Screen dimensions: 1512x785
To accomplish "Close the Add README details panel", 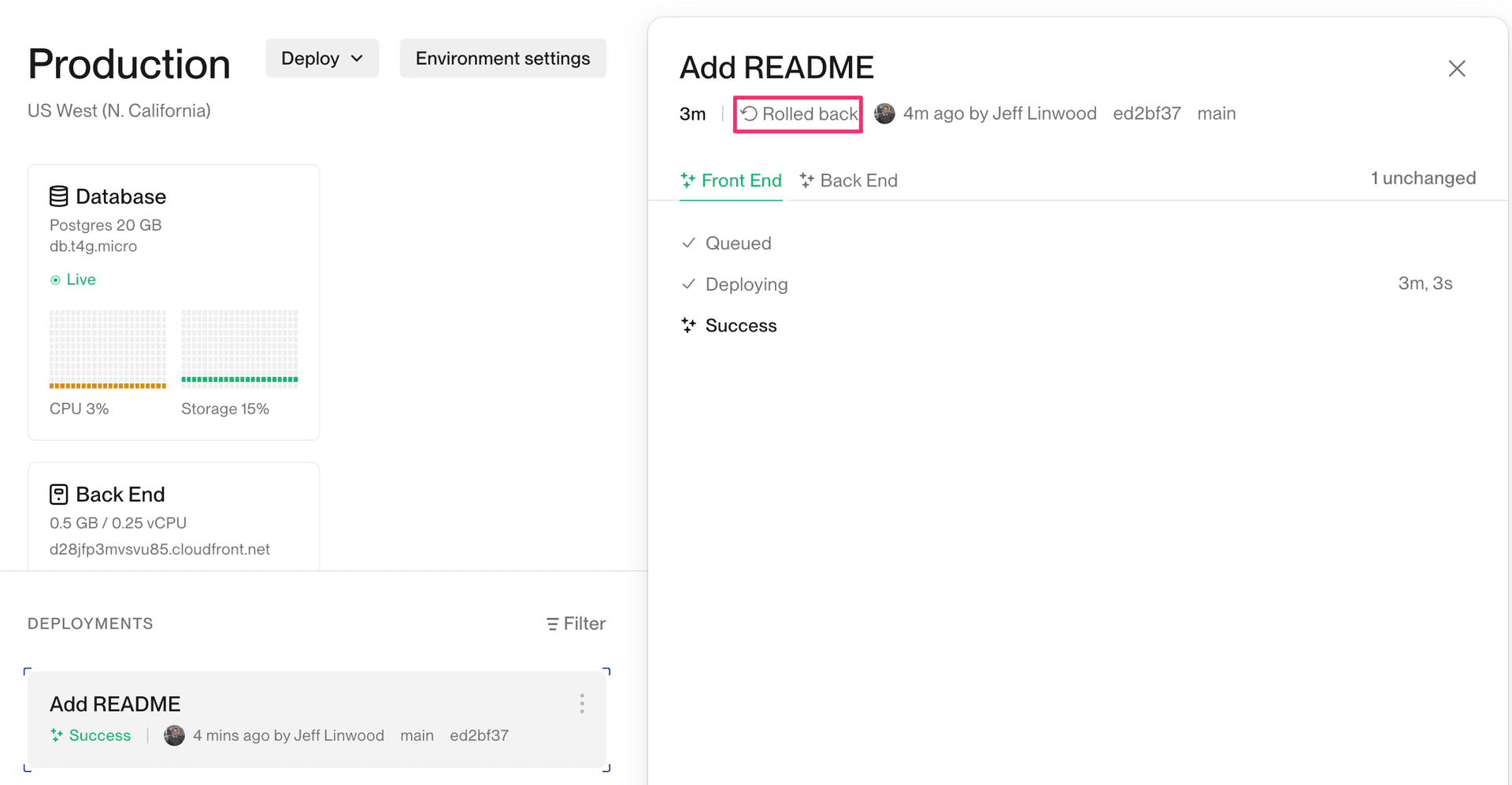I will [x=1457, y=69].
